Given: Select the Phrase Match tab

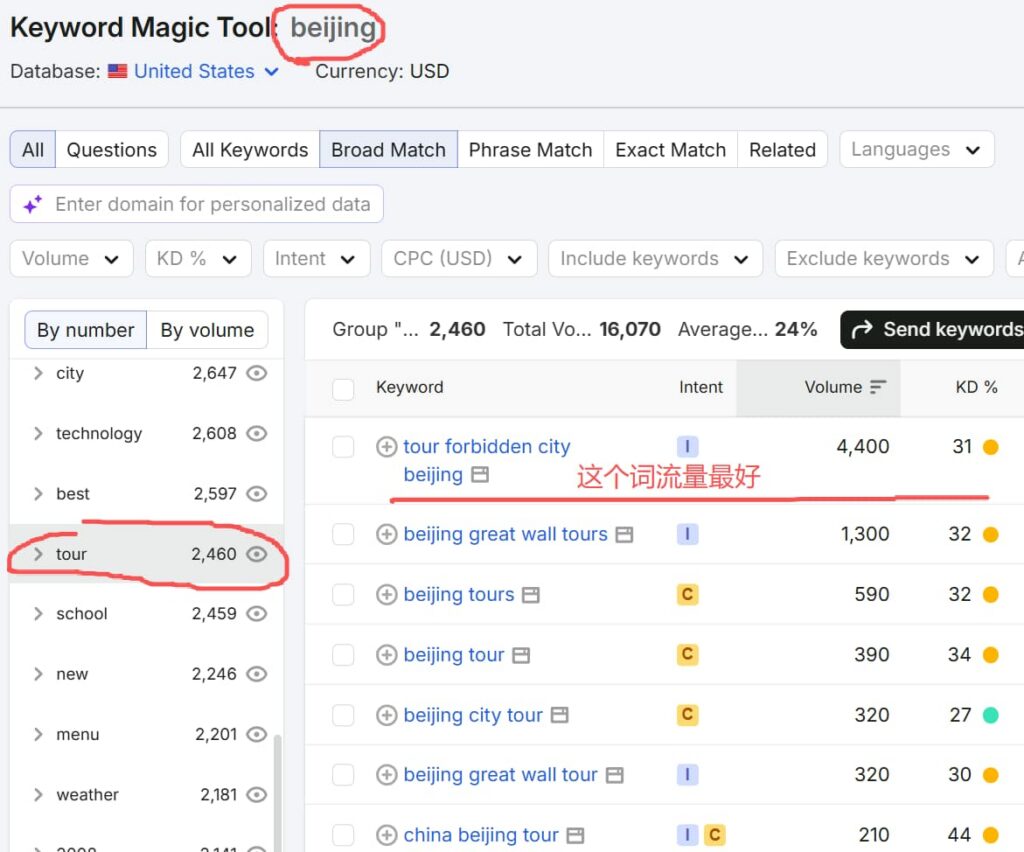Looking at the screenshot, I should tap(530, 150).
